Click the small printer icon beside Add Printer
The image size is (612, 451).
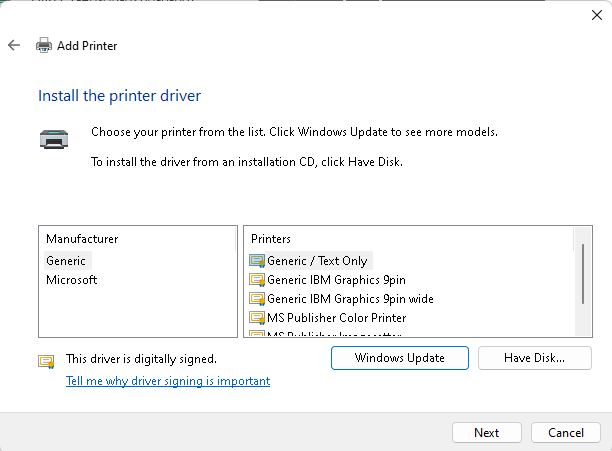click(x=44, y=46)
